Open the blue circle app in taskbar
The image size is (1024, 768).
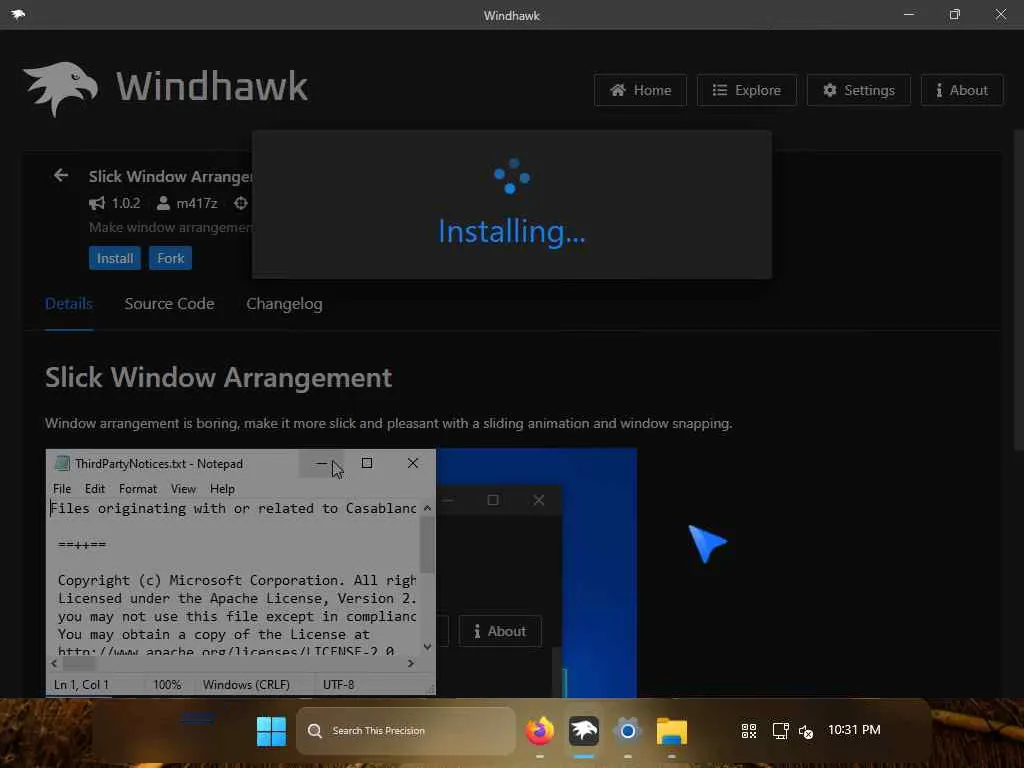click(628, 731)
